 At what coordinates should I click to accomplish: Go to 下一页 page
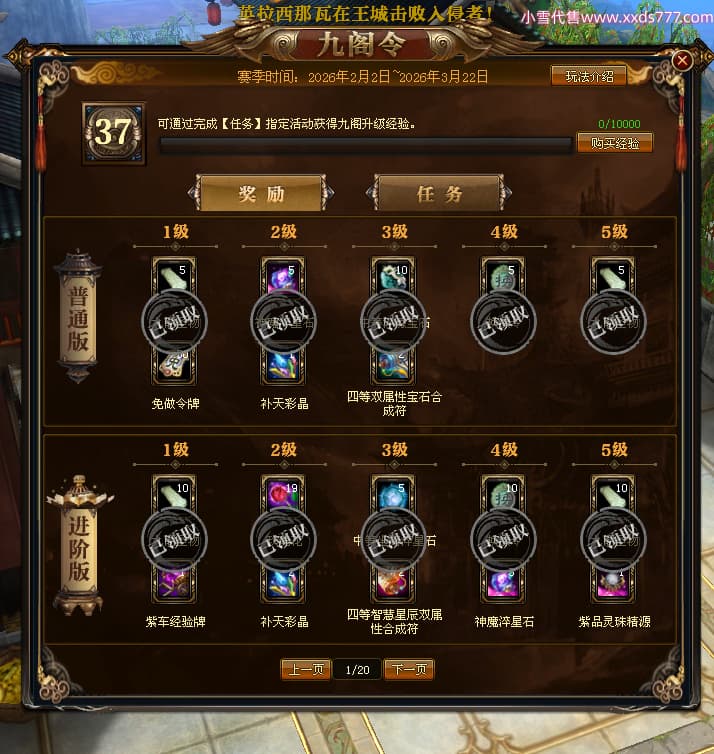(x=409, y=669)
